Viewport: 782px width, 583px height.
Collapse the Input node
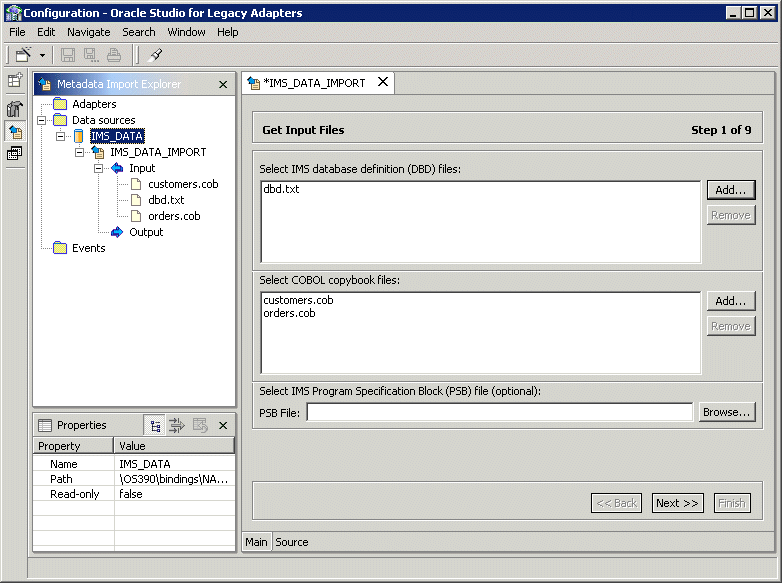[99, 168]
